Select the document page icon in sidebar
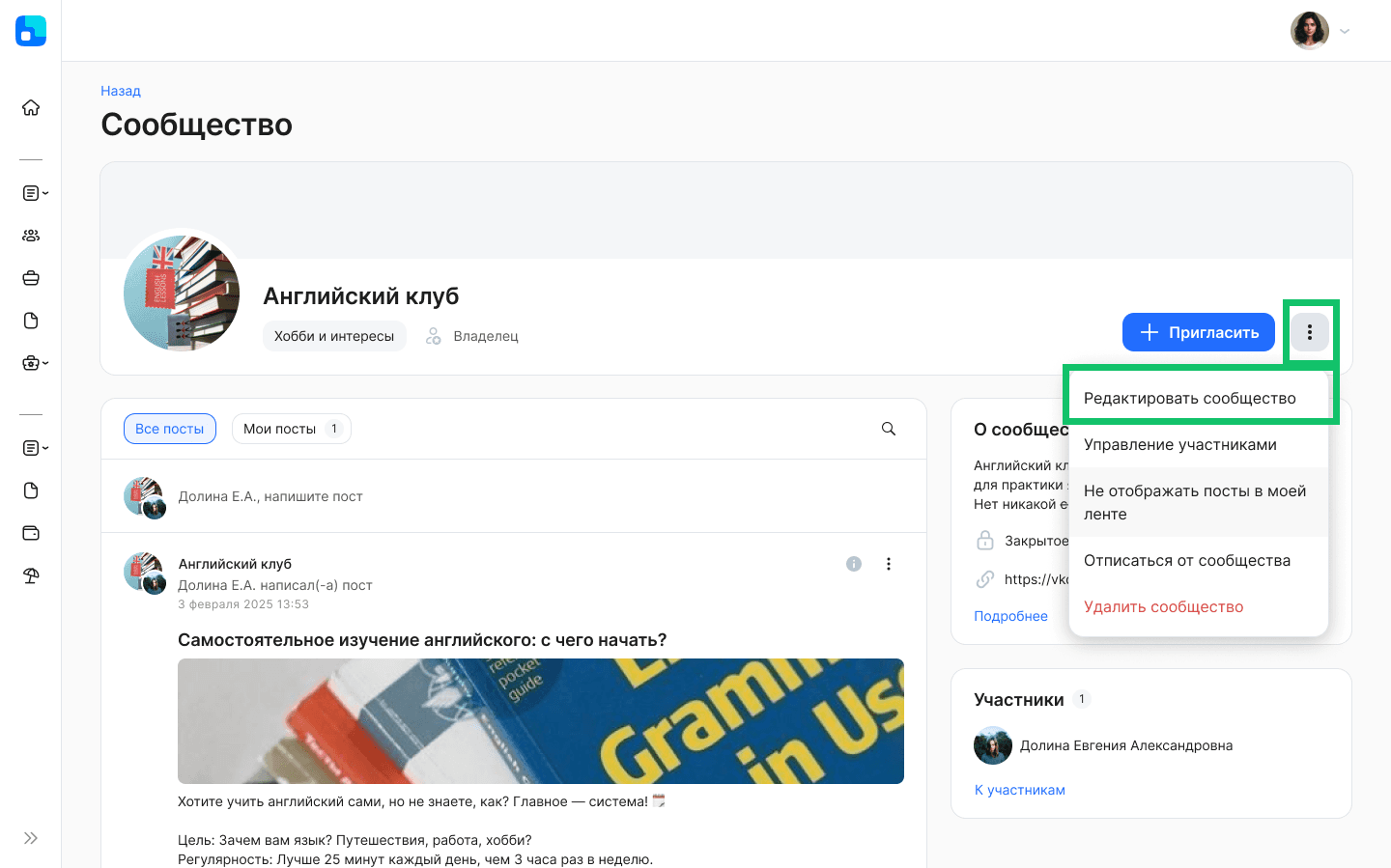Viewport: 1391px width, 868px height. pos(30,320)
